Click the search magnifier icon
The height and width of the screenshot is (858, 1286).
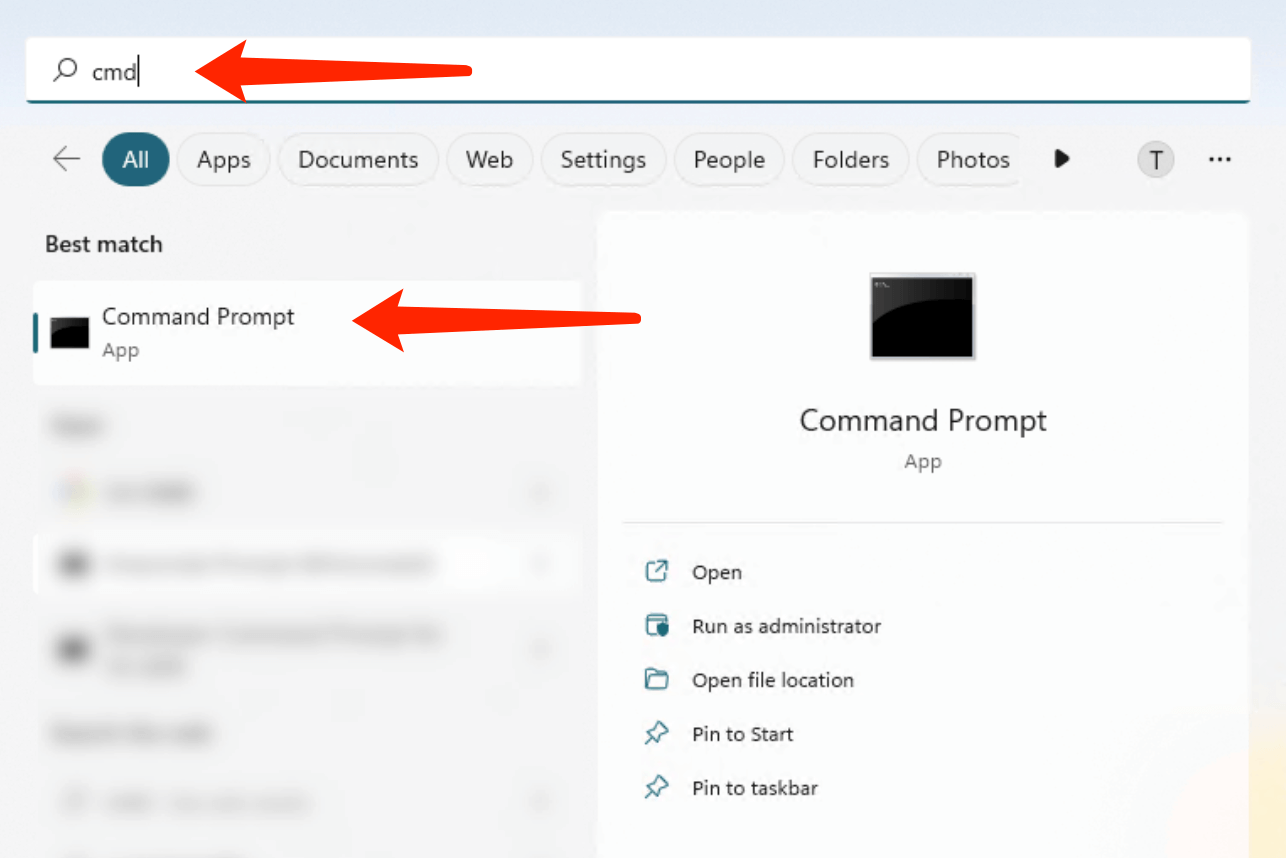65,70
